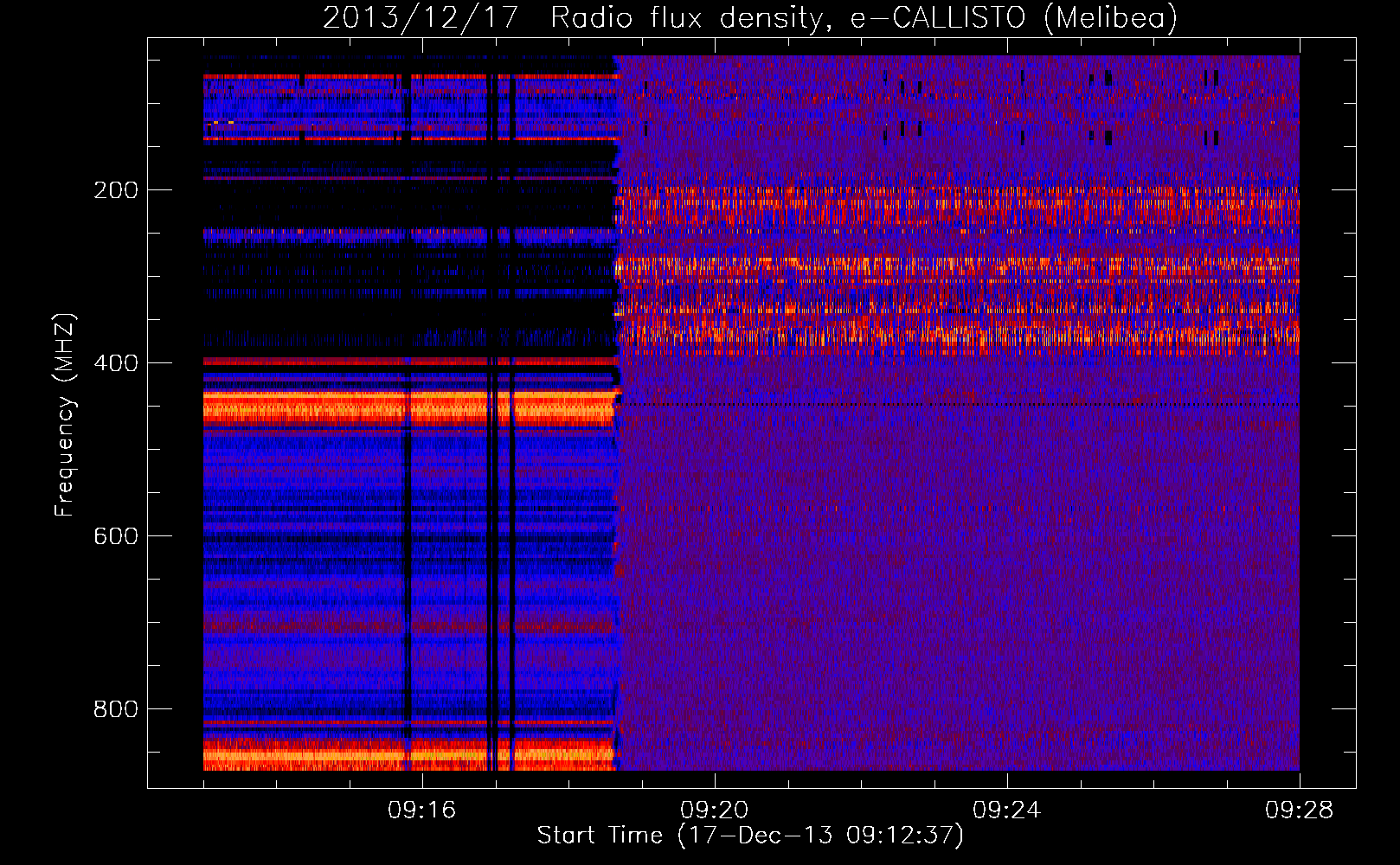1400x865 pixels.
Task: Click the 'Frequency (MHZ)' axis label
Action: click(65, 415)
